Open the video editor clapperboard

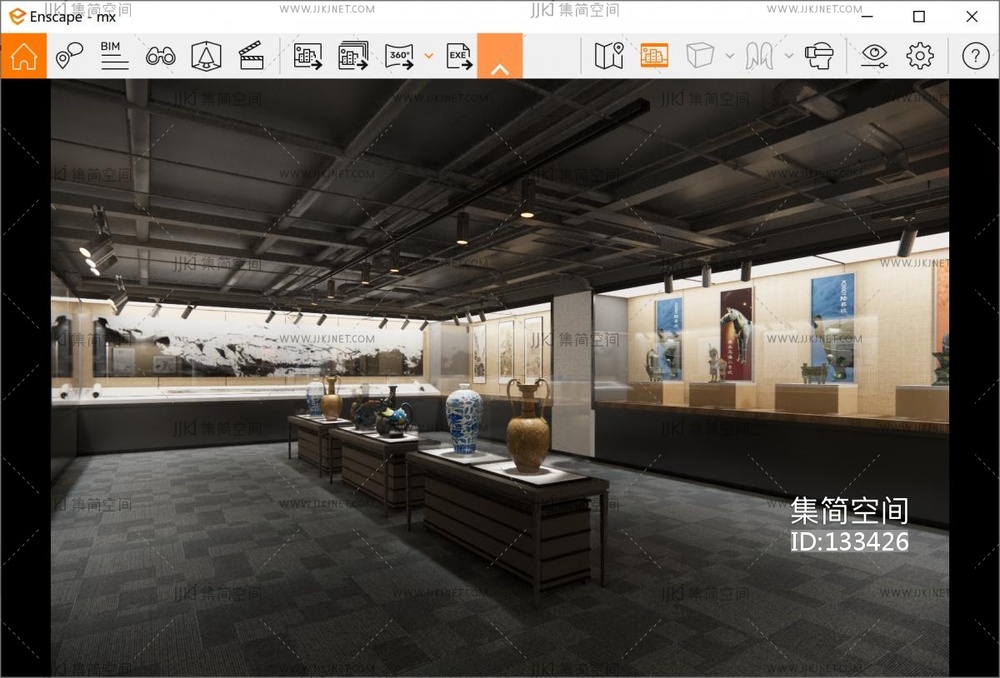(252, 56)
